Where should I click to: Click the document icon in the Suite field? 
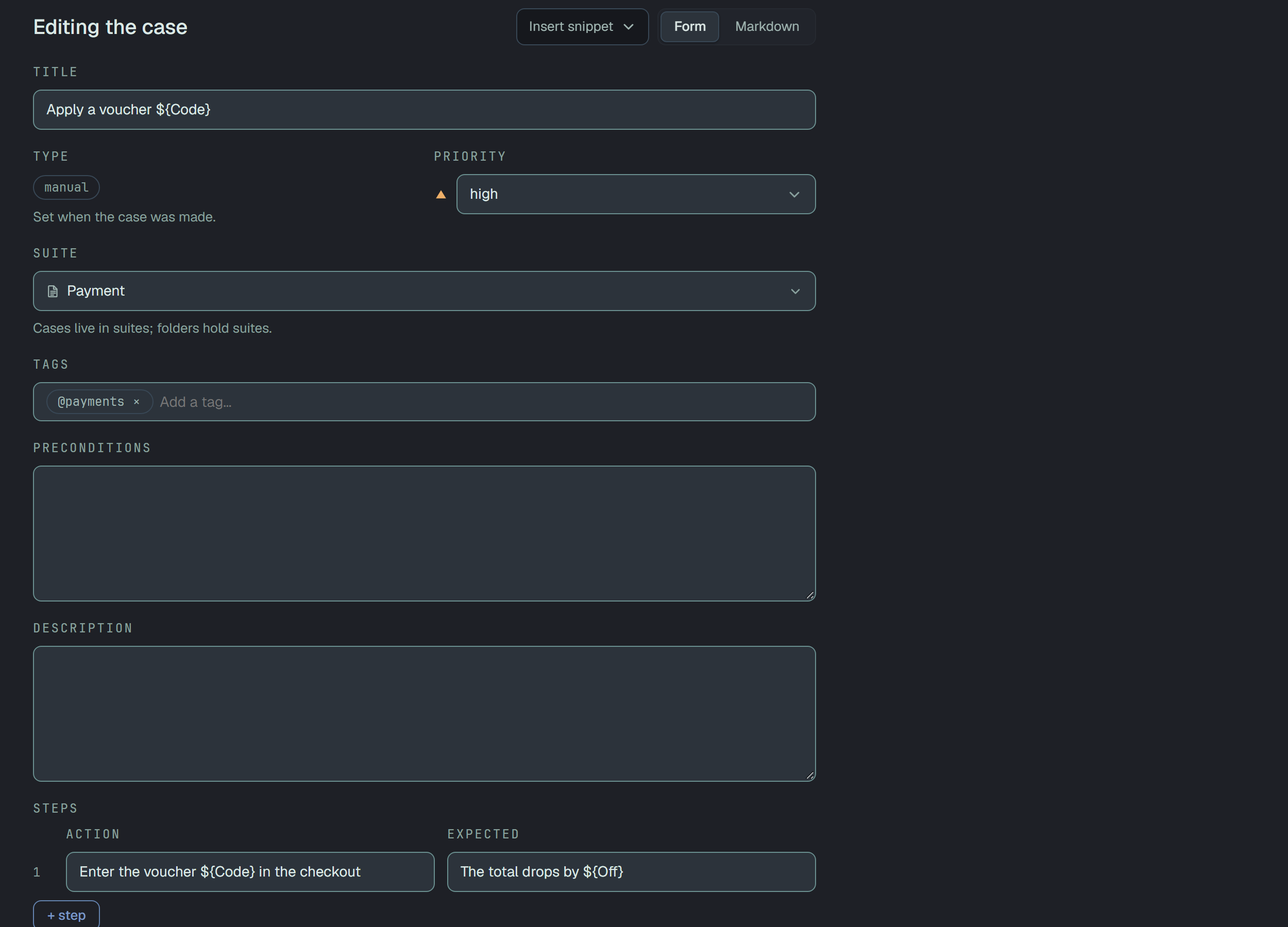click(53, 291)
